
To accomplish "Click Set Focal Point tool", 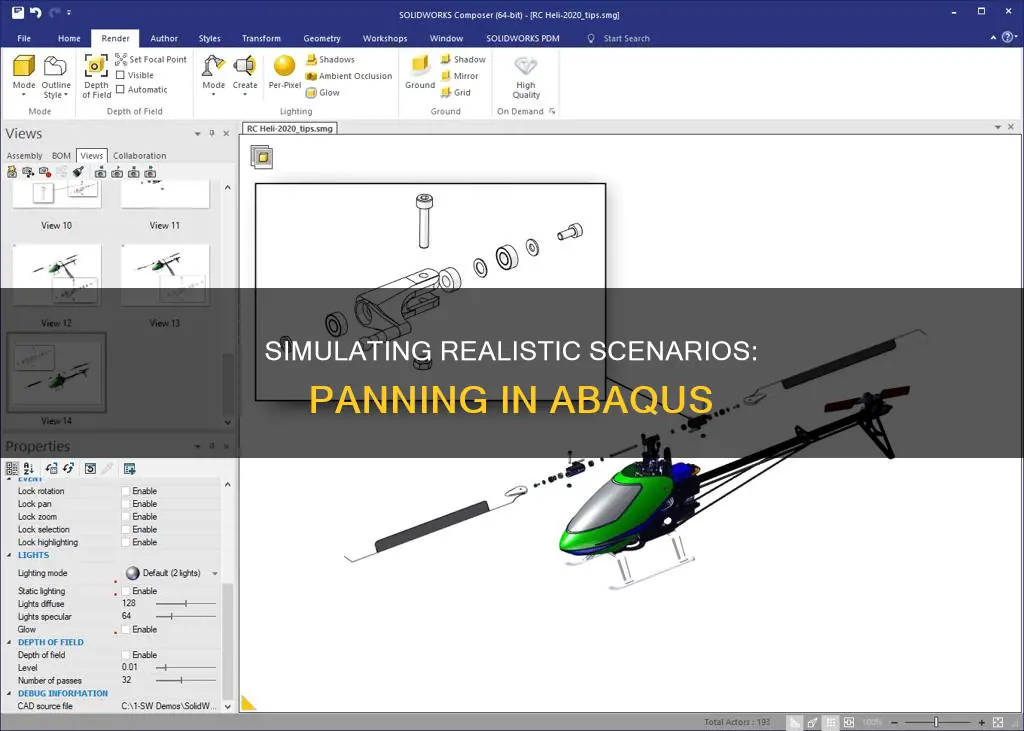I will tap(151, 59).
